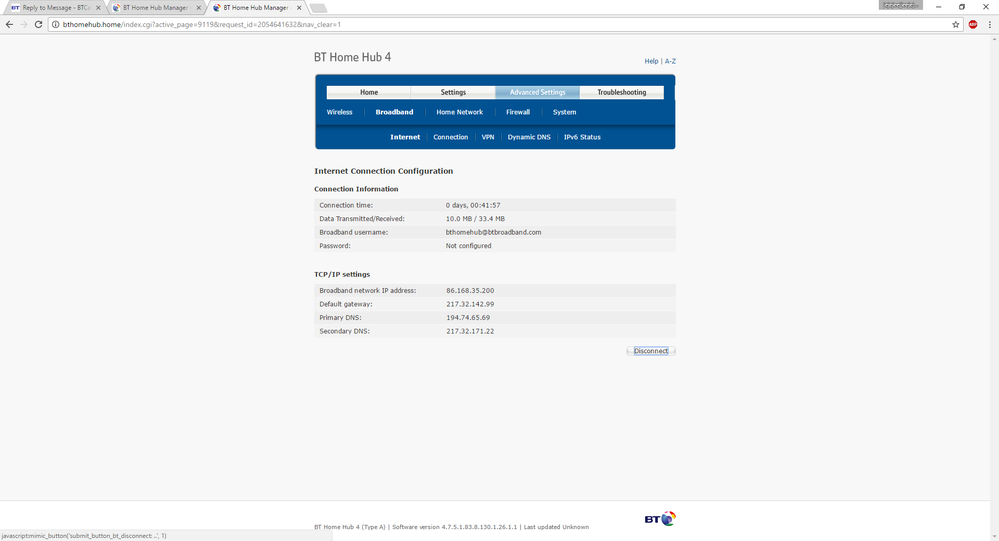This screenshot has height=541, width=999.
Task: Restore down the browser window
Action: (x=962, y=7)
